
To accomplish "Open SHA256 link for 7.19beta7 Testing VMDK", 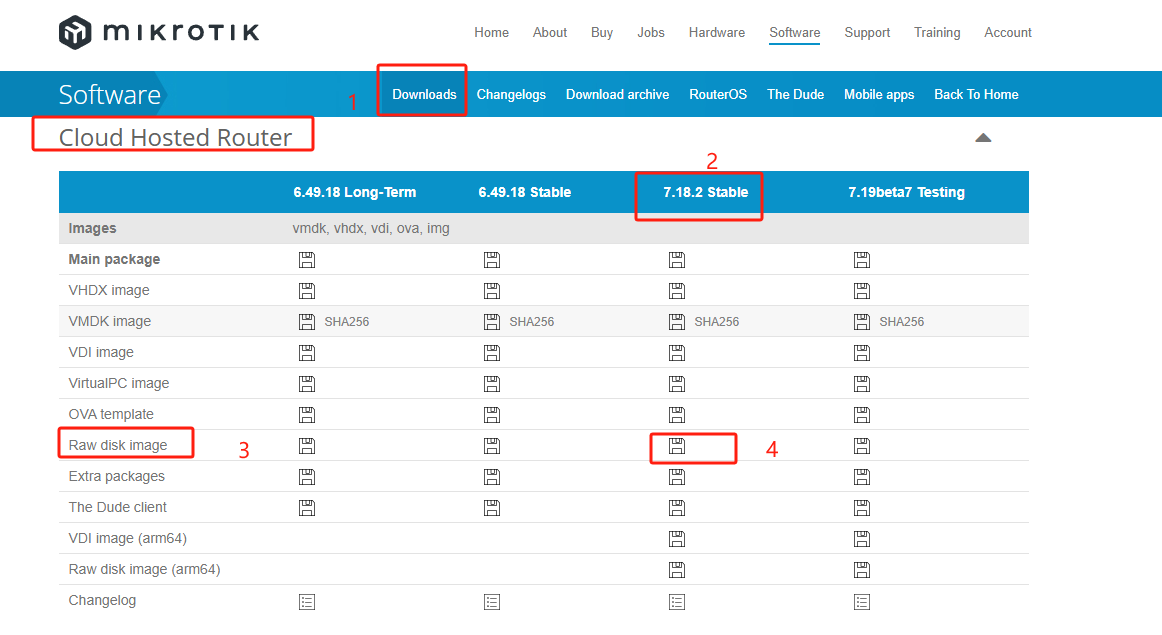I will pos(901,322).
